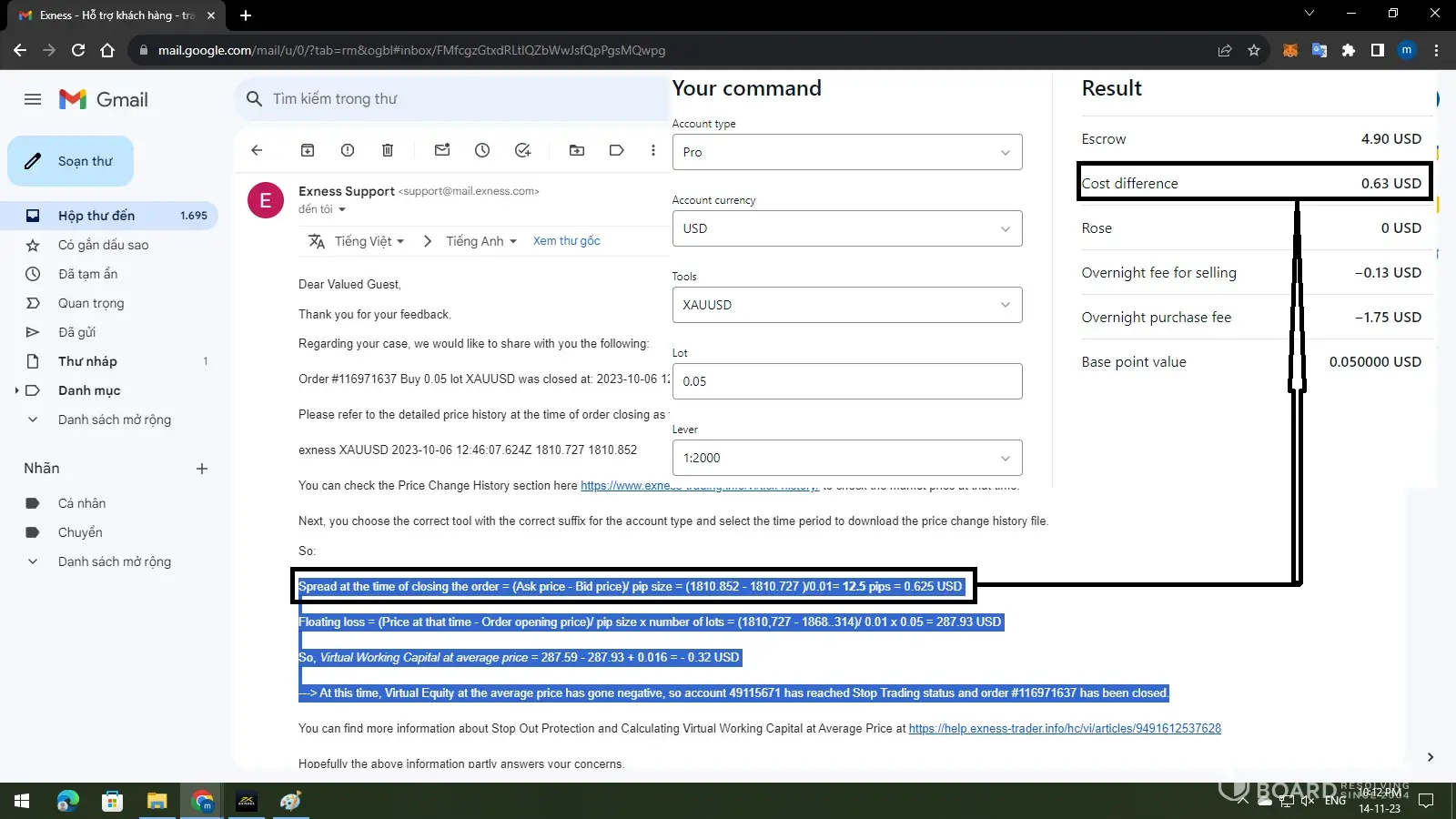The width and height of the screenshot is (1456, 819).
Task: Go back to inbox arrow
Action: 257,150
